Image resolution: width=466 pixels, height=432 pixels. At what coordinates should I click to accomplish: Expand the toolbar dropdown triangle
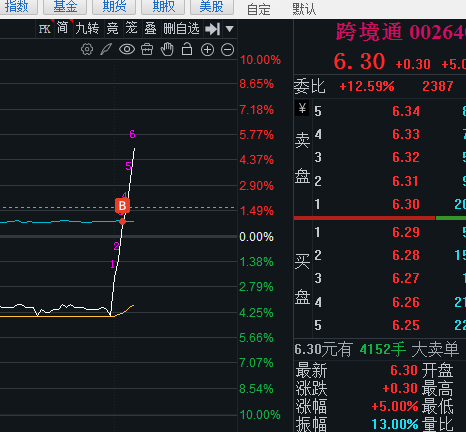pos(229,29)
